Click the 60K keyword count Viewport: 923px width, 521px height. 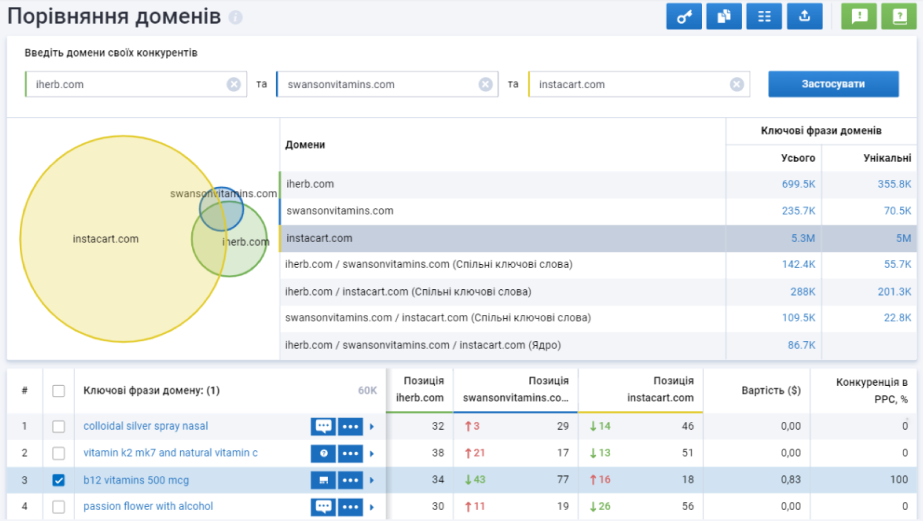point(367,391)
